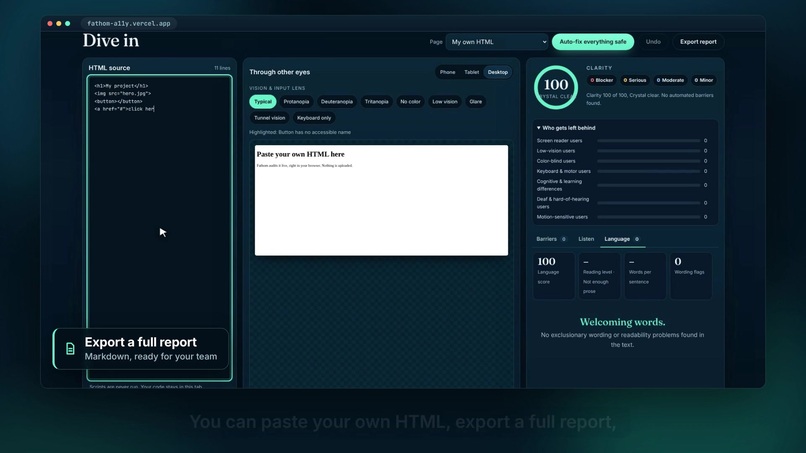Choose the Keyboard only lens
Viewport: 806px width, 453px height.
tap(314, 118)
